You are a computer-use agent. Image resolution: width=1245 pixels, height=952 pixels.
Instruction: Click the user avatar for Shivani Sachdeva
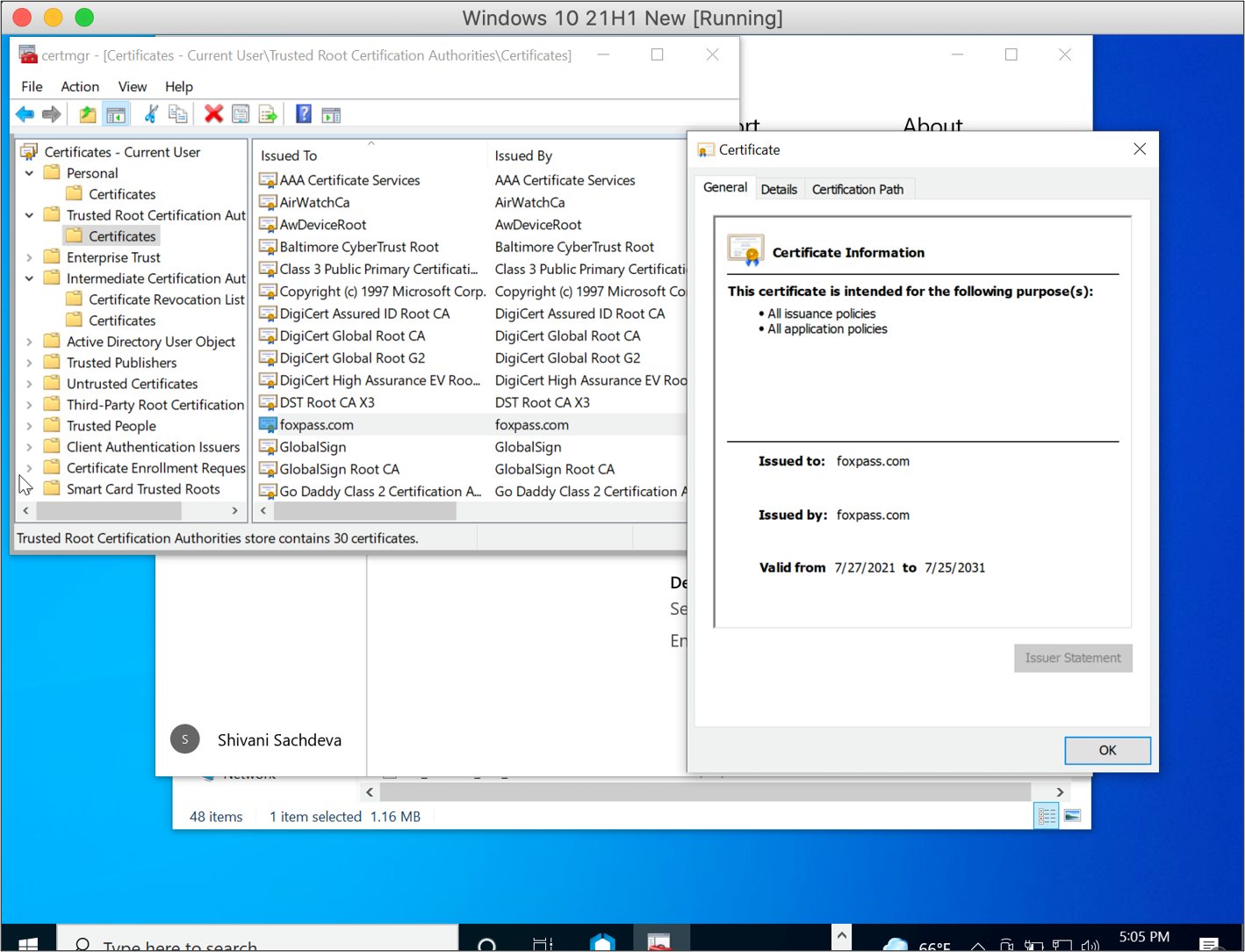(x=185, y=739)
